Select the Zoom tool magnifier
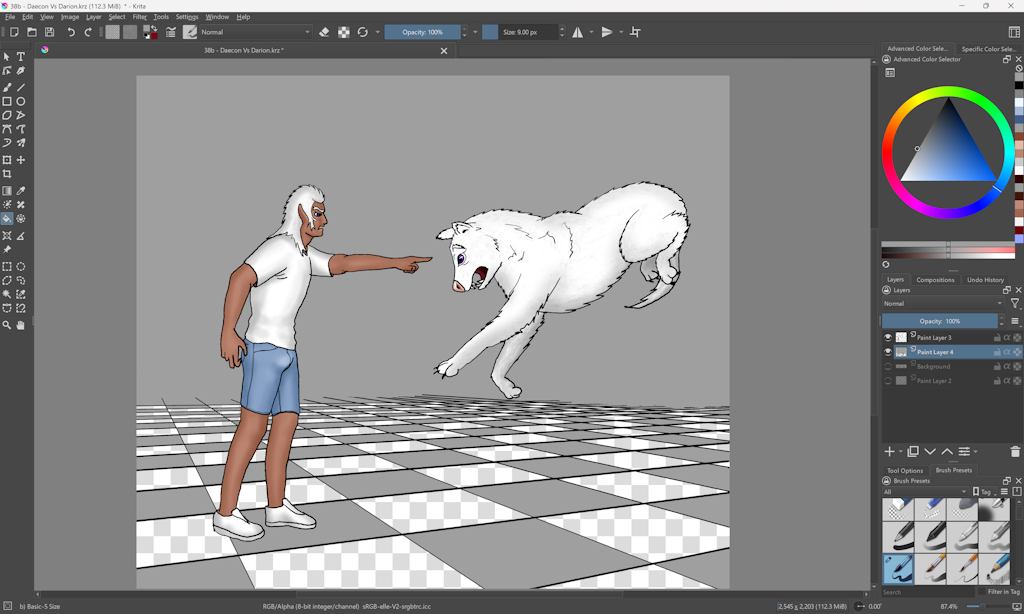The image size is (1024, 614). 7,325
